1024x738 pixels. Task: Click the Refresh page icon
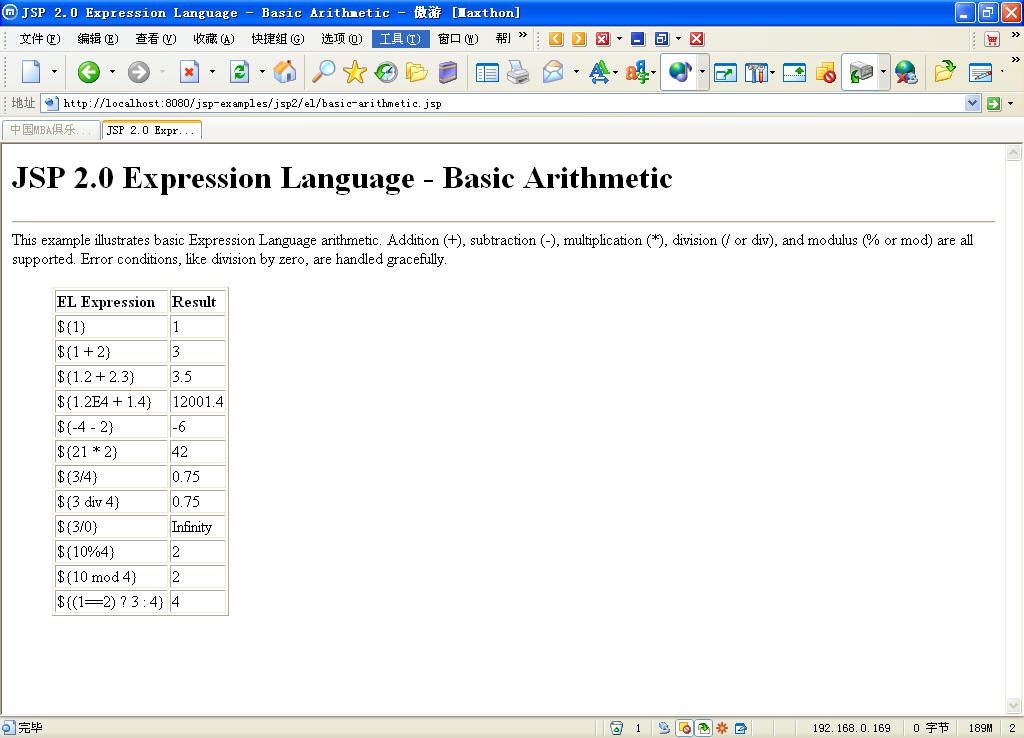pos(240,72)
